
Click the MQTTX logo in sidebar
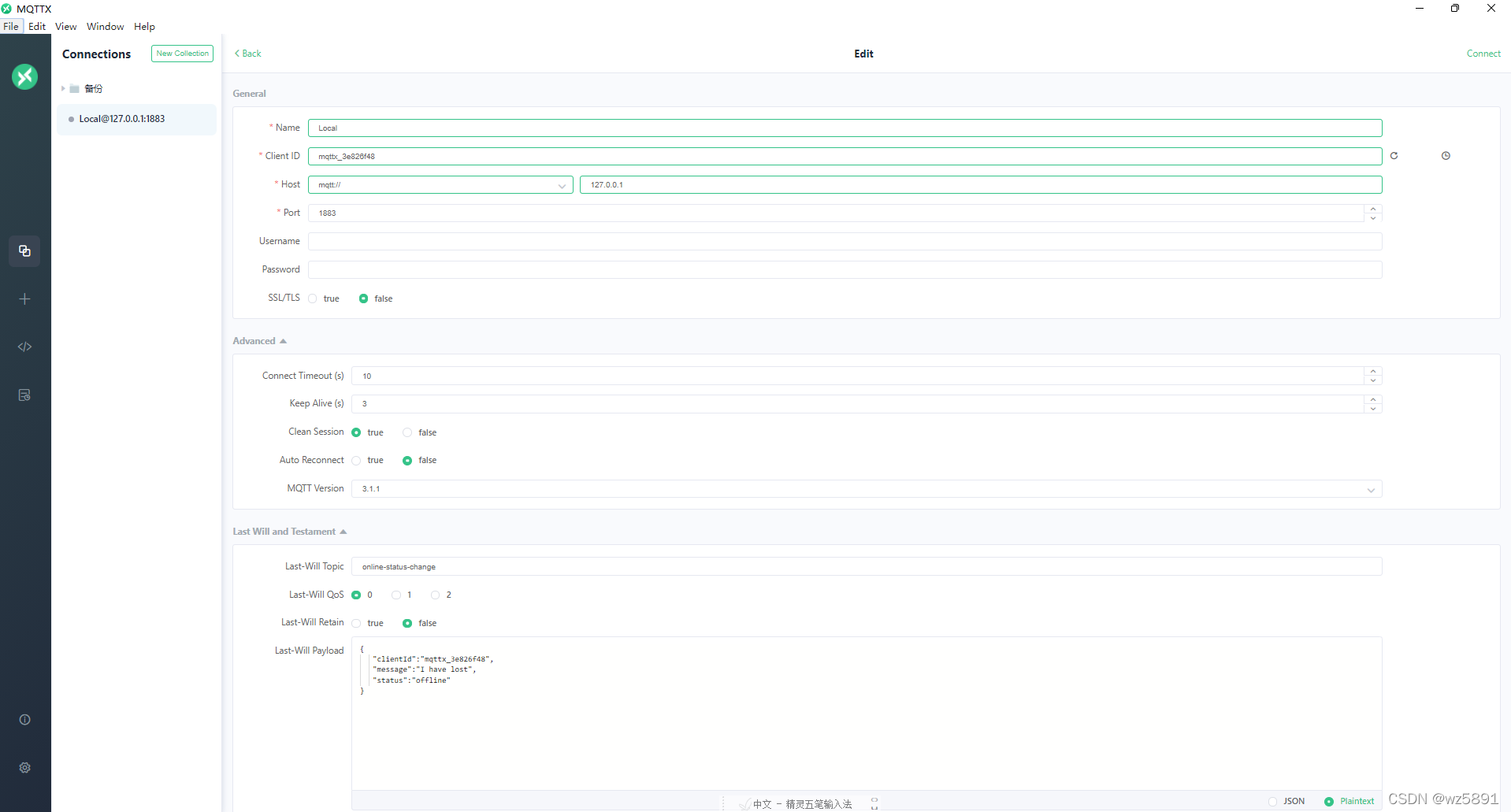(x=24, y=76)
